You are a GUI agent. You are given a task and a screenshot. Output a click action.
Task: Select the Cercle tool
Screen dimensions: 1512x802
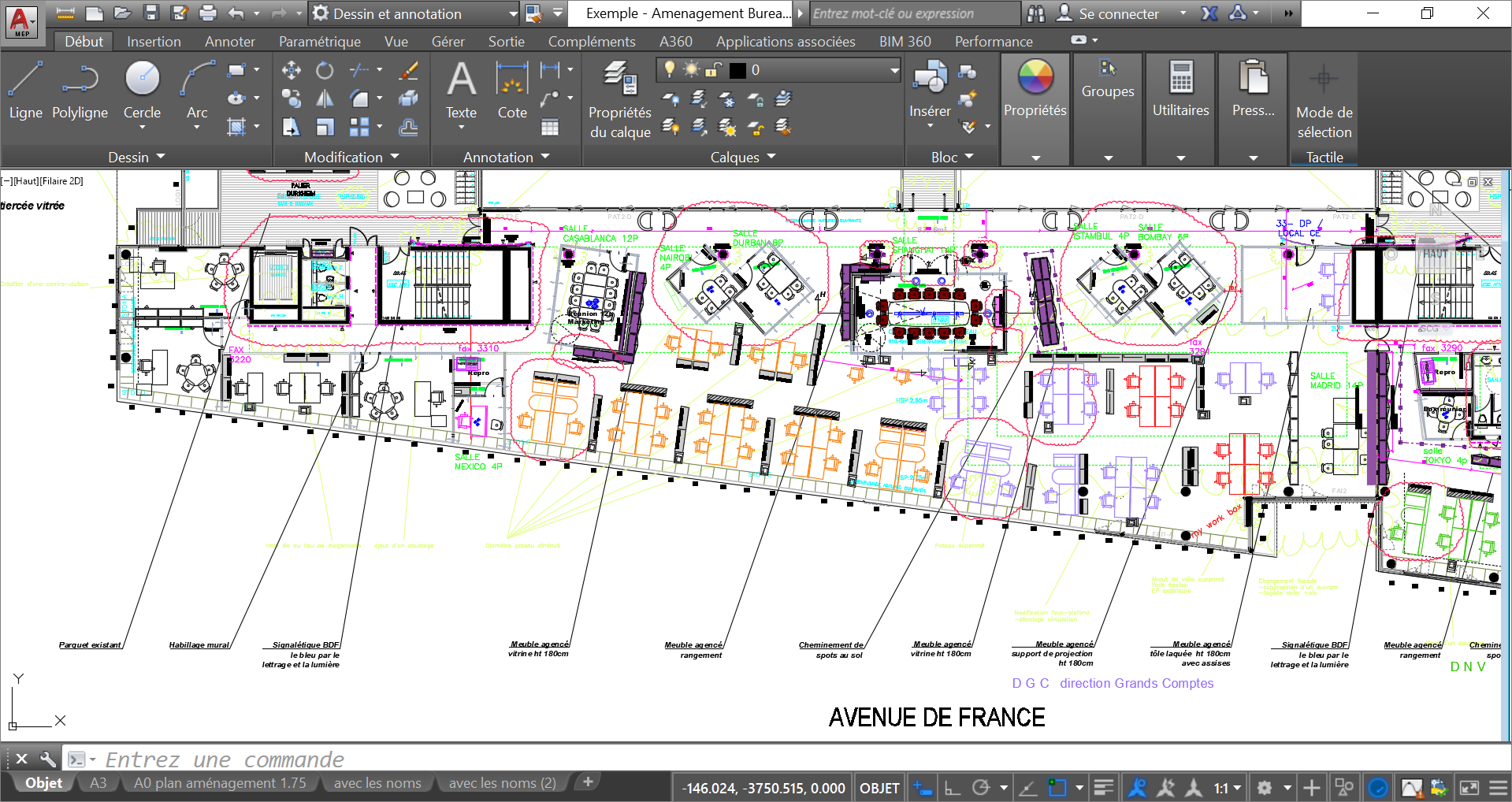click(x=142, y=93)
